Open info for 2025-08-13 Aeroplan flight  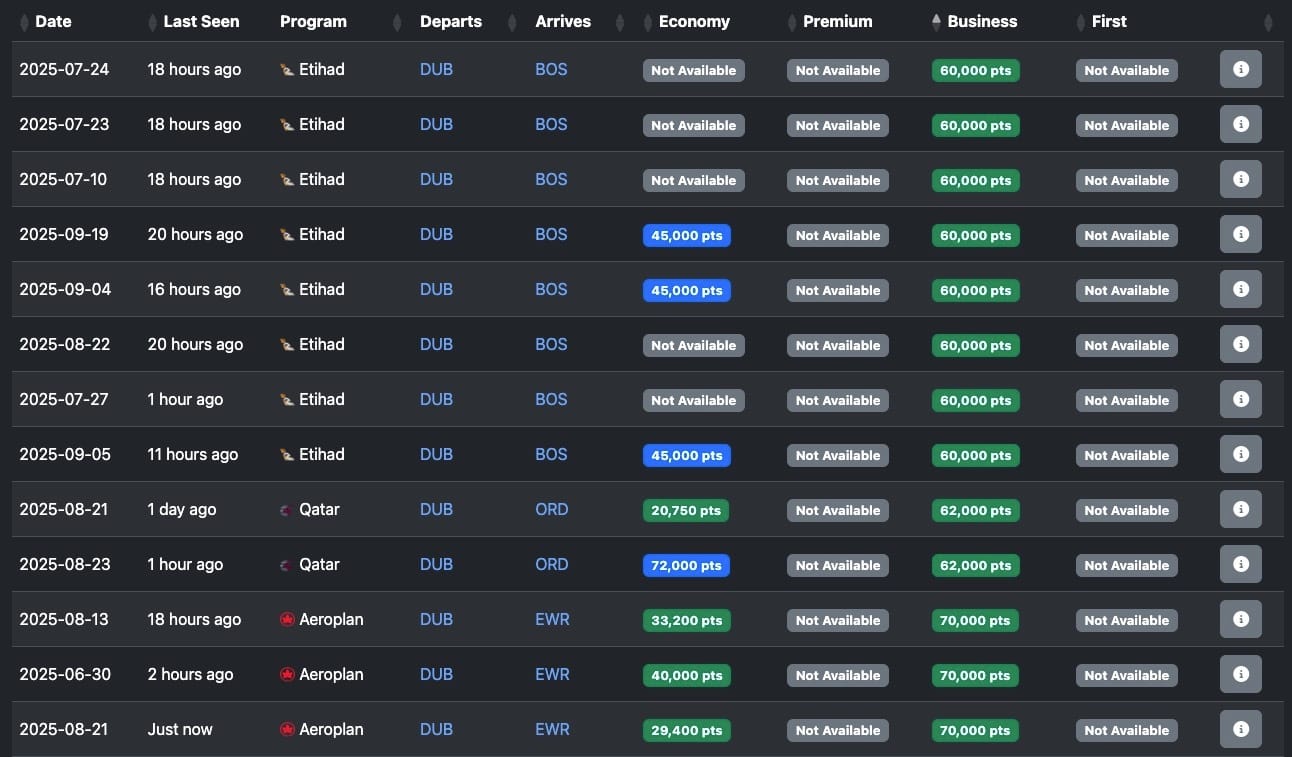click(1241, 620)
